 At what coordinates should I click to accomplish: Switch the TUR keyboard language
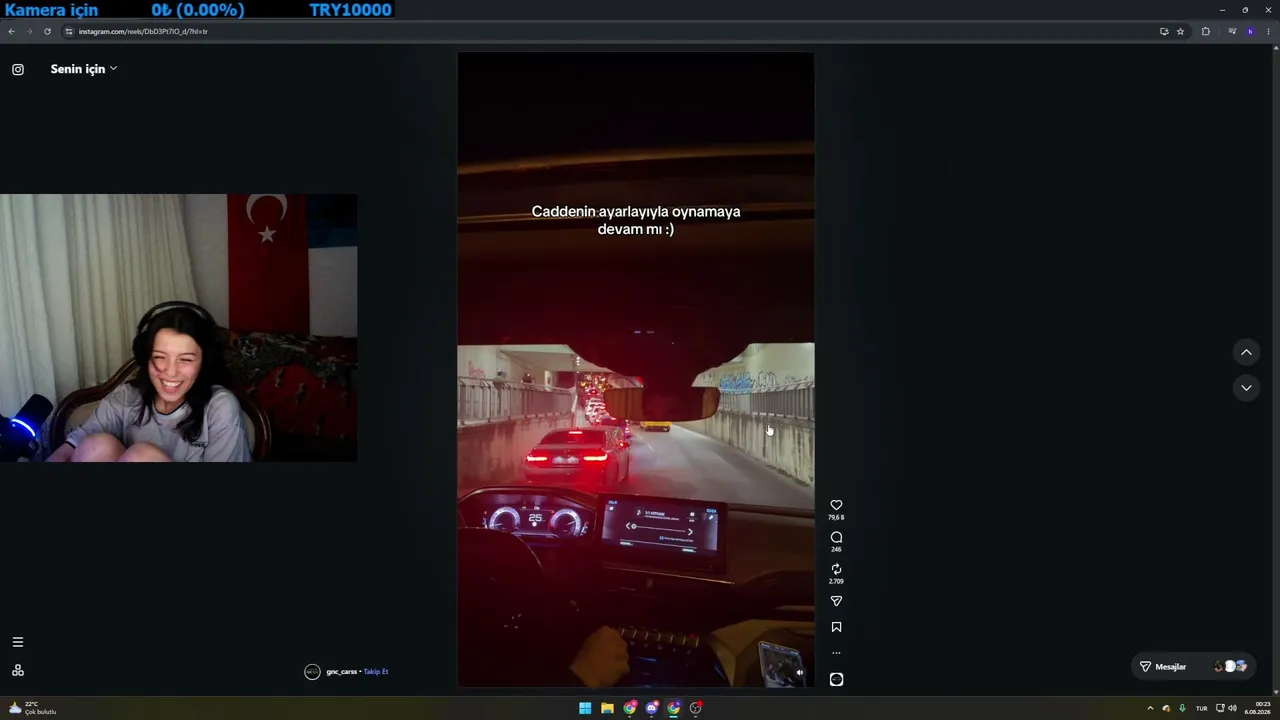[x=1202, y=708]
